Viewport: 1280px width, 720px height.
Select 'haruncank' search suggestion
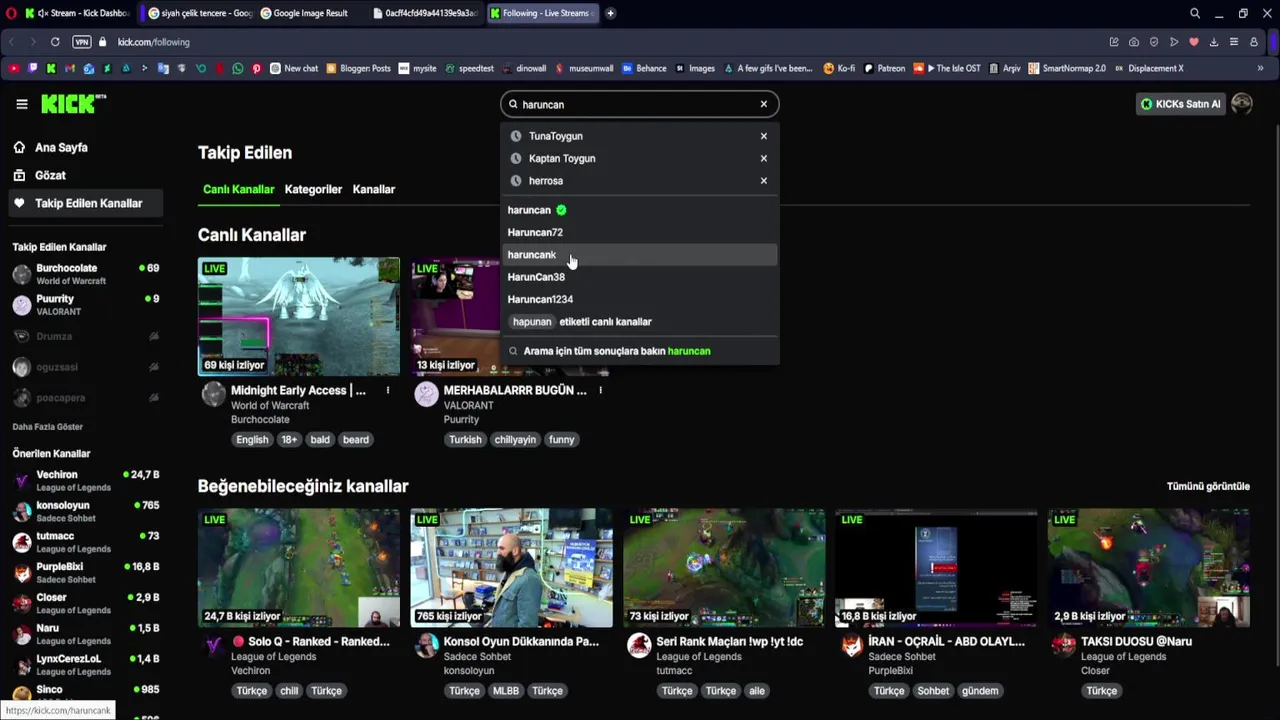639,255
